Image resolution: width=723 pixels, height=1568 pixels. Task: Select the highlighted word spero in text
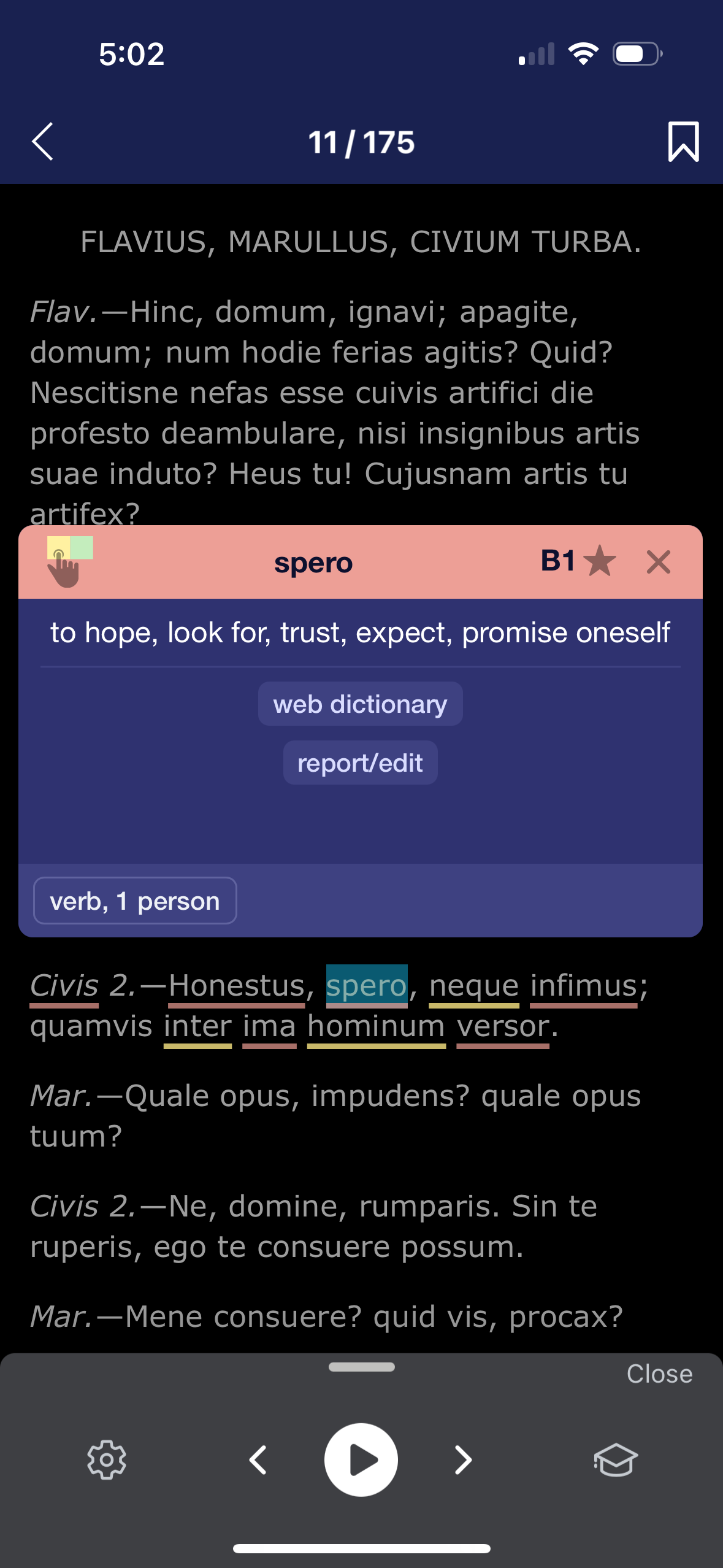click(x=365, y=984)
